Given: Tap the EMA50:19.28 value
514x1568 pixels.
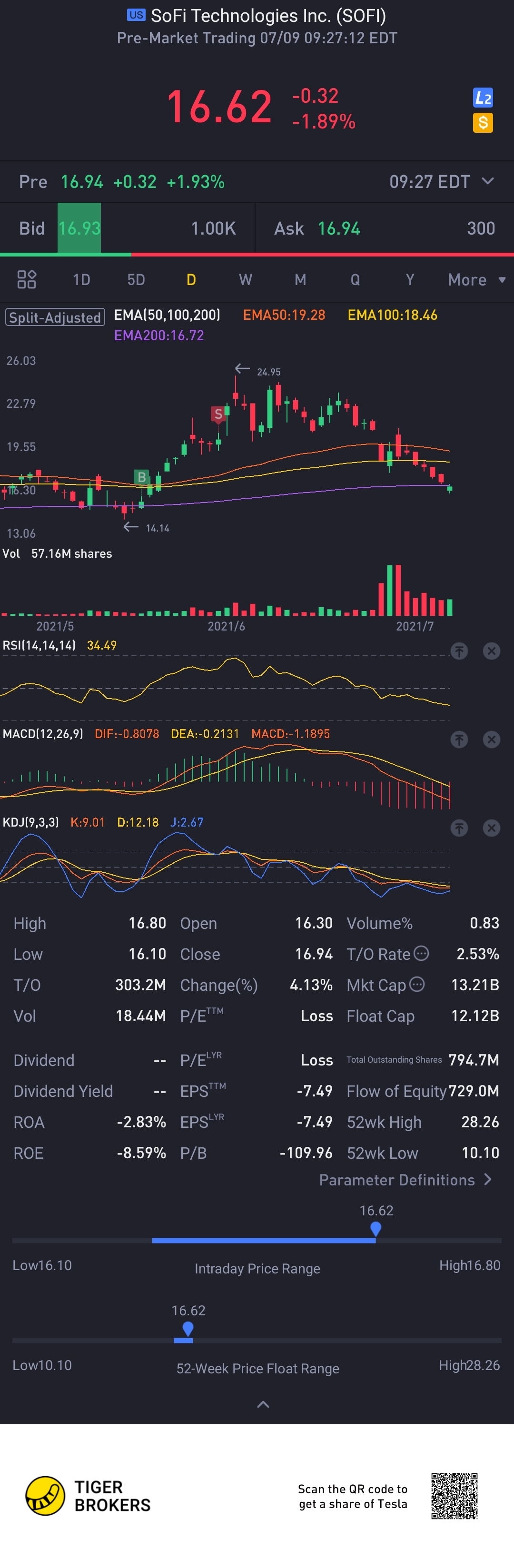Looking at the screenshot, I should (x=284, y=315).
